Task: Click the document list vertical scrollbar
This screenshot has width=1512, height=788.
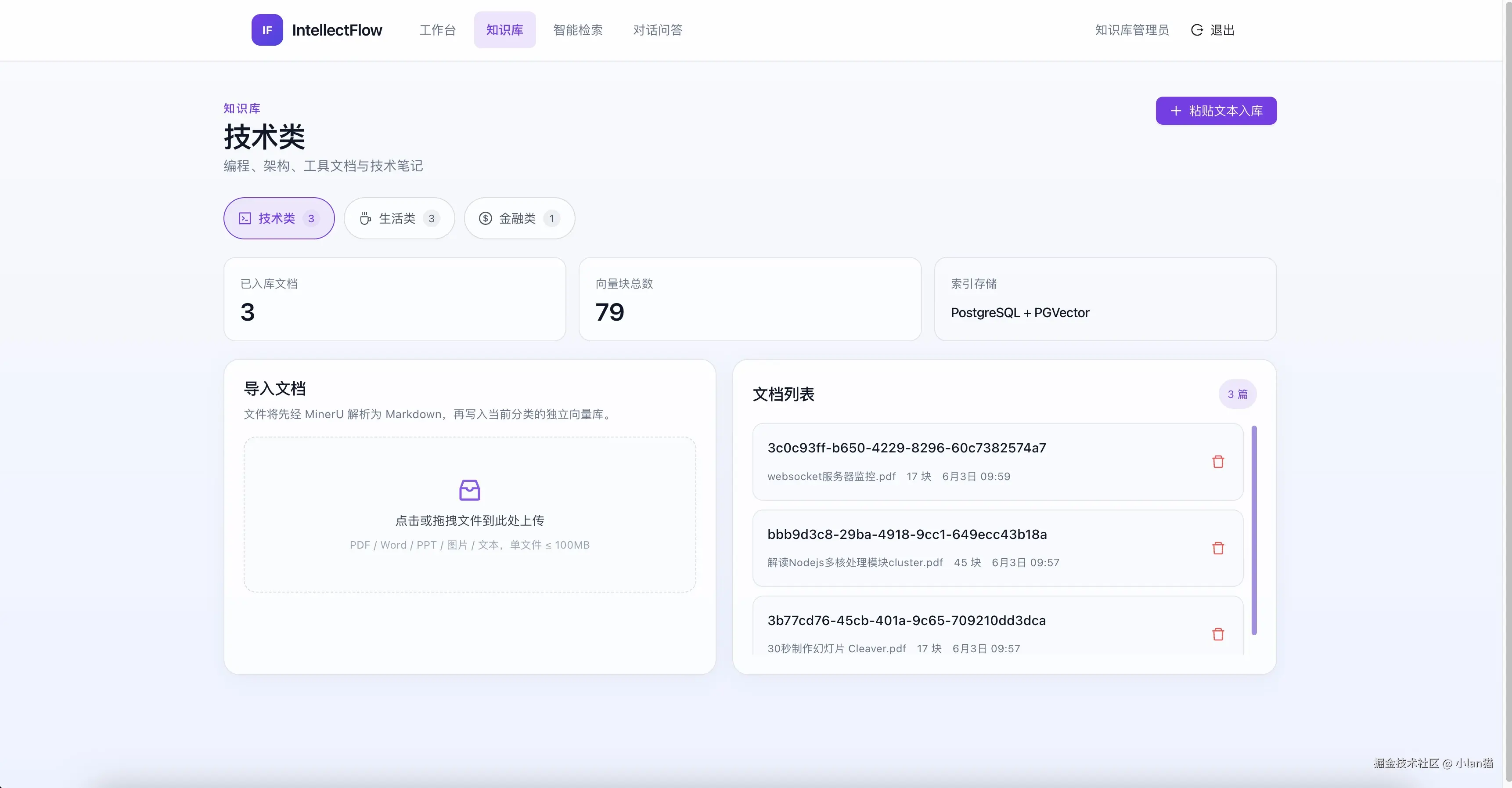Action: click(x=1254, y=530)
